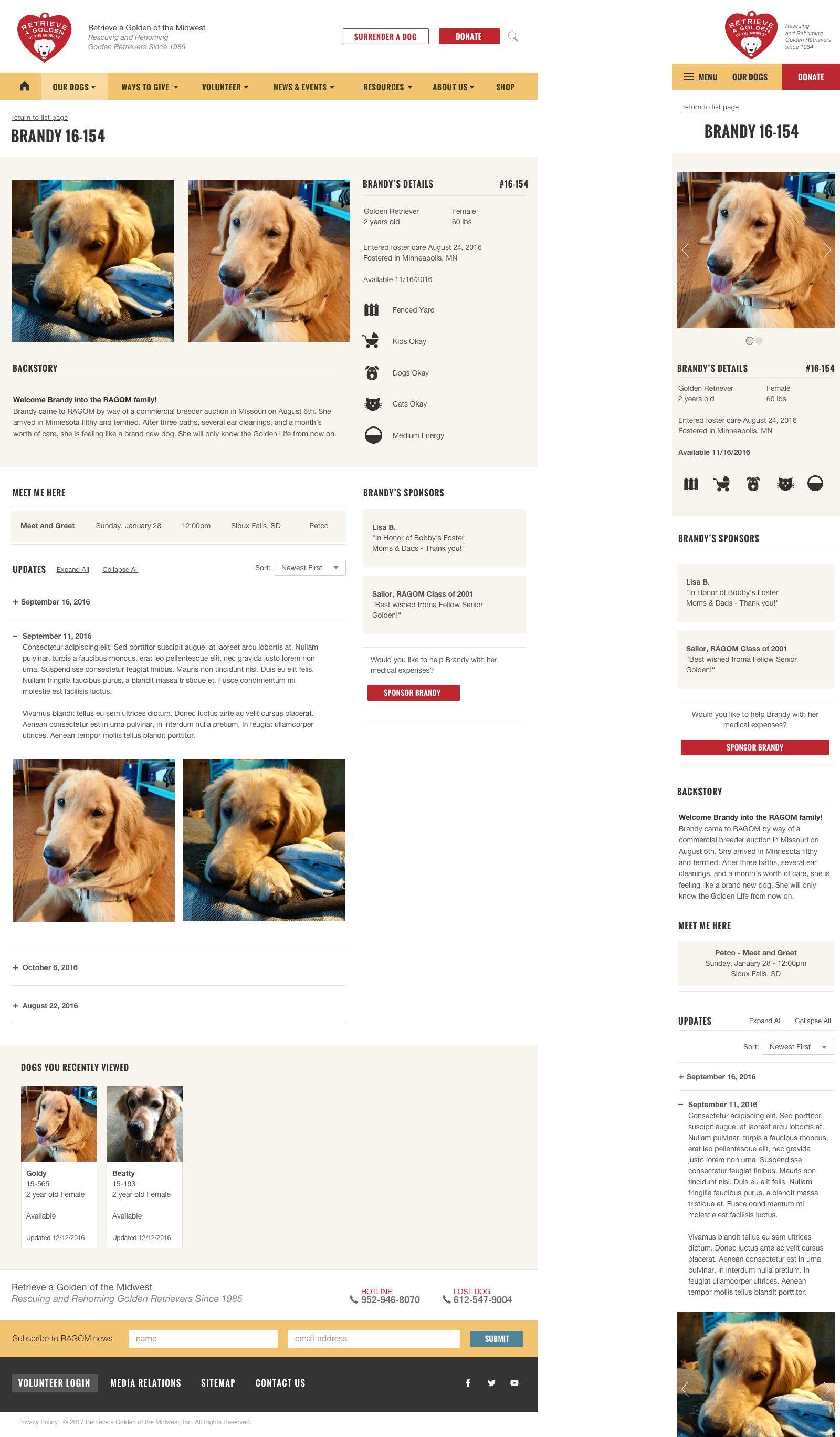Select first carousel dot indicator
840x1437 pixels.
coord(749,341)
